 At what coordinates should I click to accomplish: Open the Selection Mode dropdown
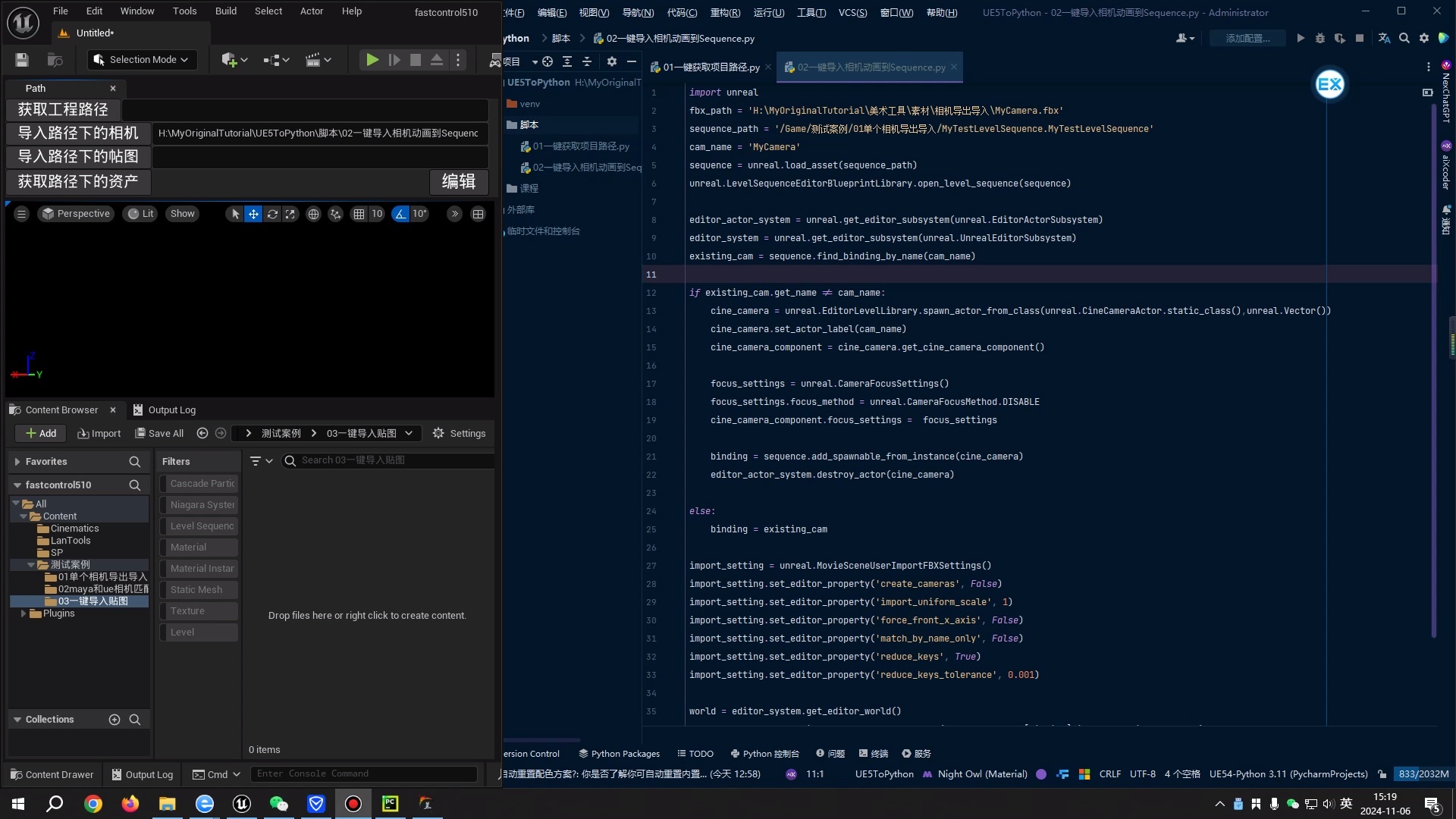[x=142, y=60]
